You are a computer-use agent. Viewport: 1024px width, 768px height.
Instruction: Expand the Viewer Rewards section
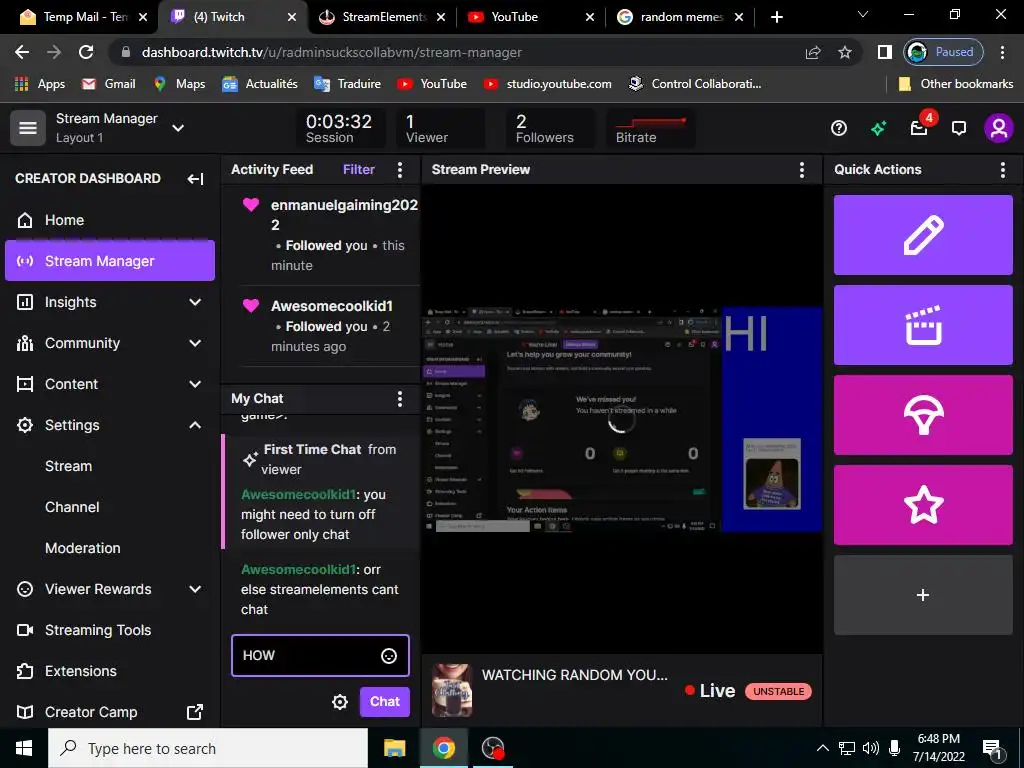pos(110,589)
